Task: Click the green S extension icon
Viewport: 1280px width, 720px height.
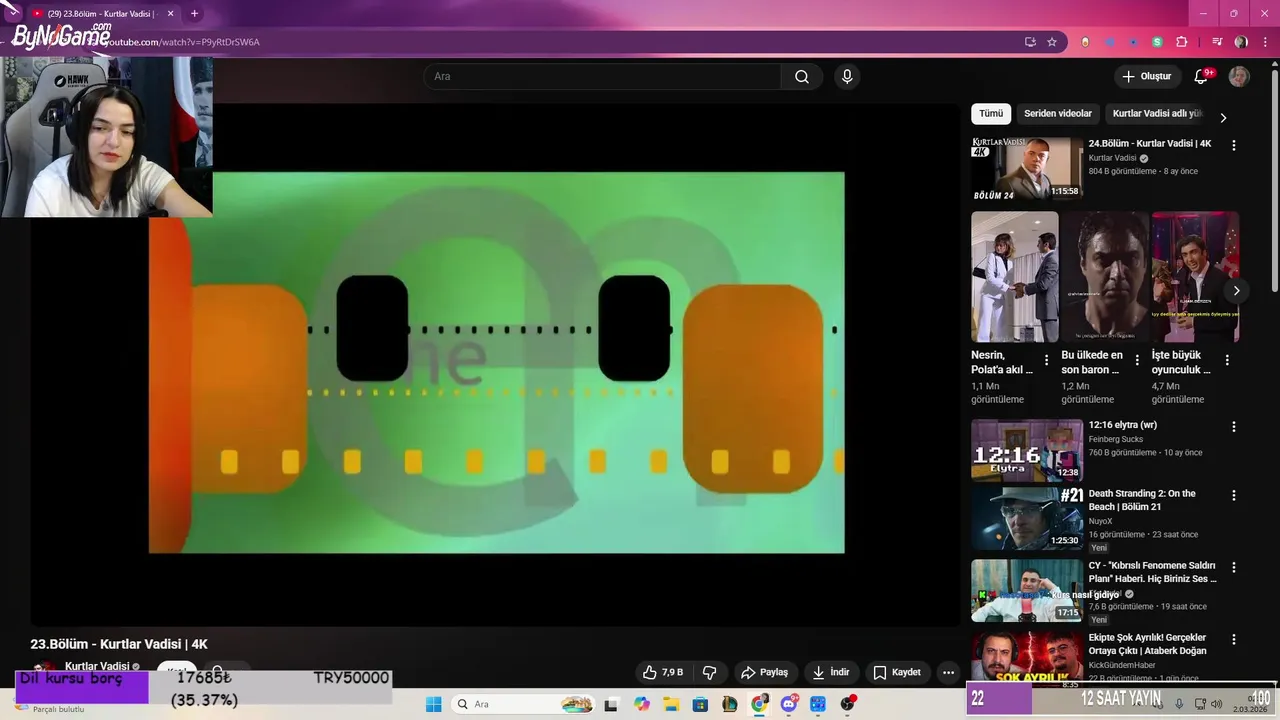Action: click(x=1157, y=42)
